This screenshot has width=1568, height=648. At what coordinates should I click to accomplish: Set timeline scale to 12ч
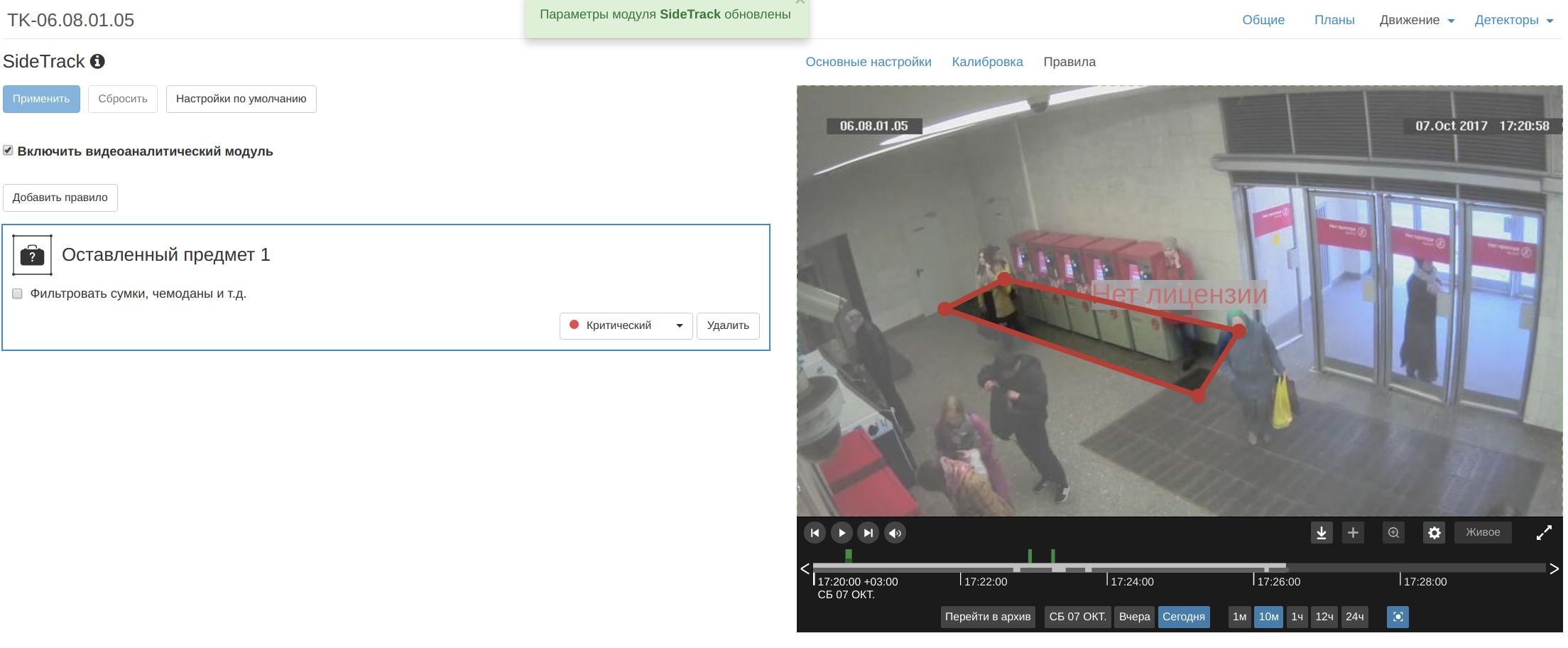[x=1324, y=617]
